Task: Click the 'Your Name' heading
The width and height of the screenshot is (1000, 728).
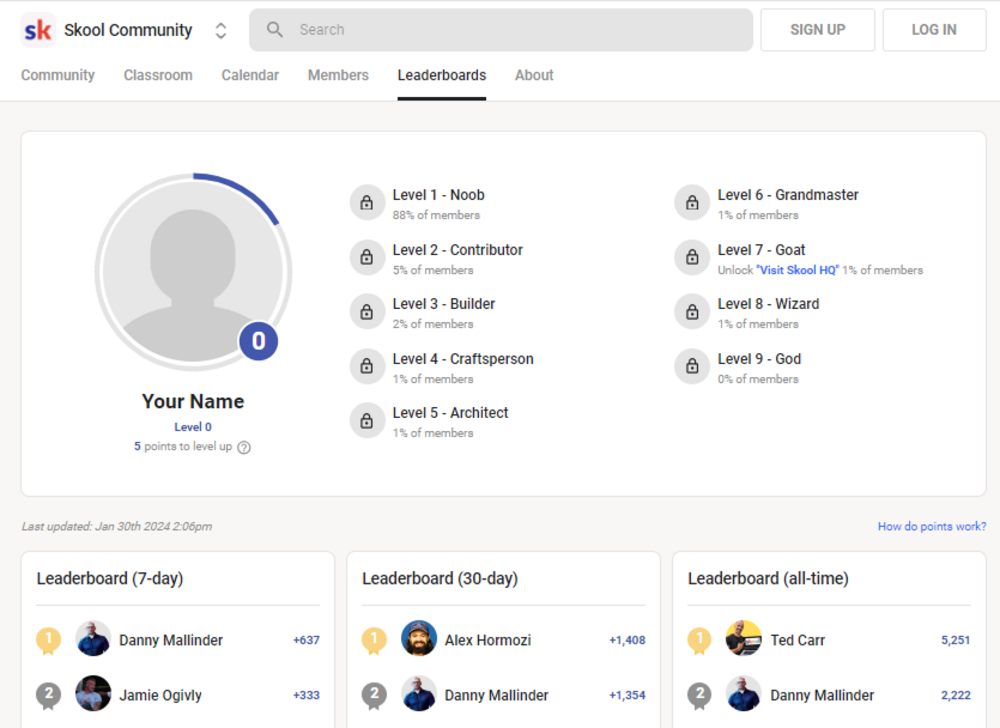Action: (193, 402)
